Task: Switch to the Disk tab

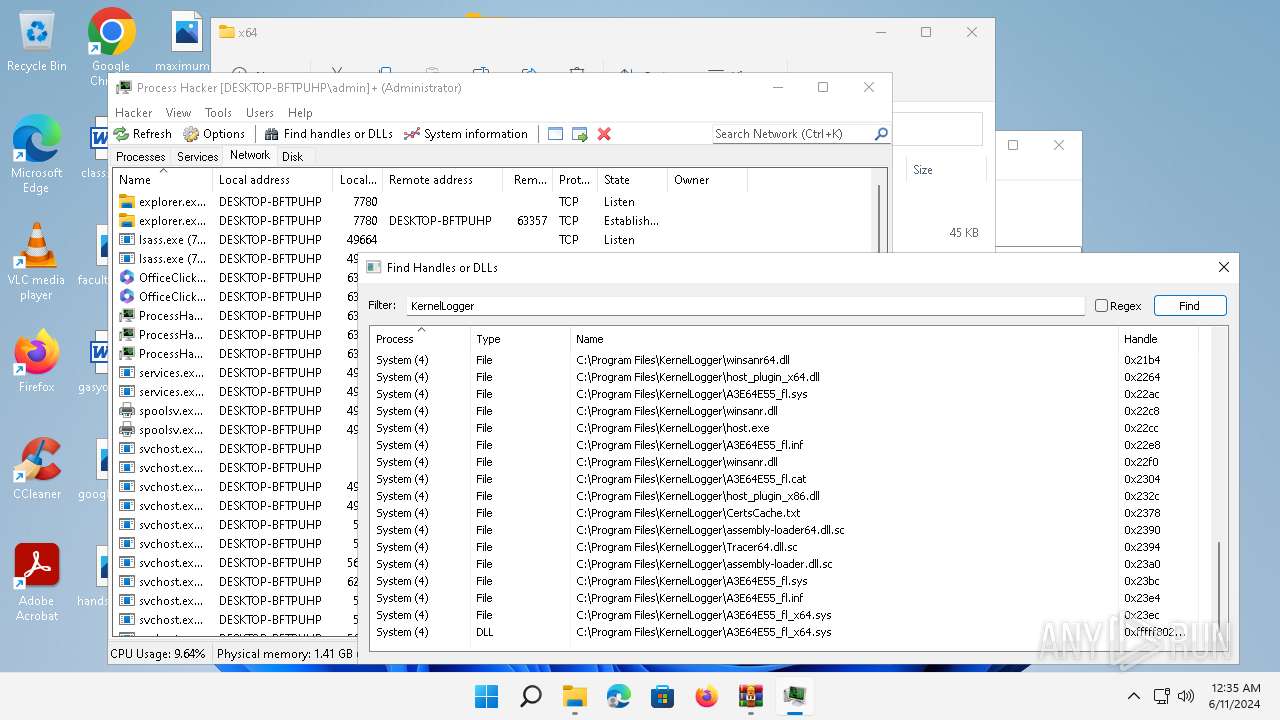Action: [x=292, y=156]
